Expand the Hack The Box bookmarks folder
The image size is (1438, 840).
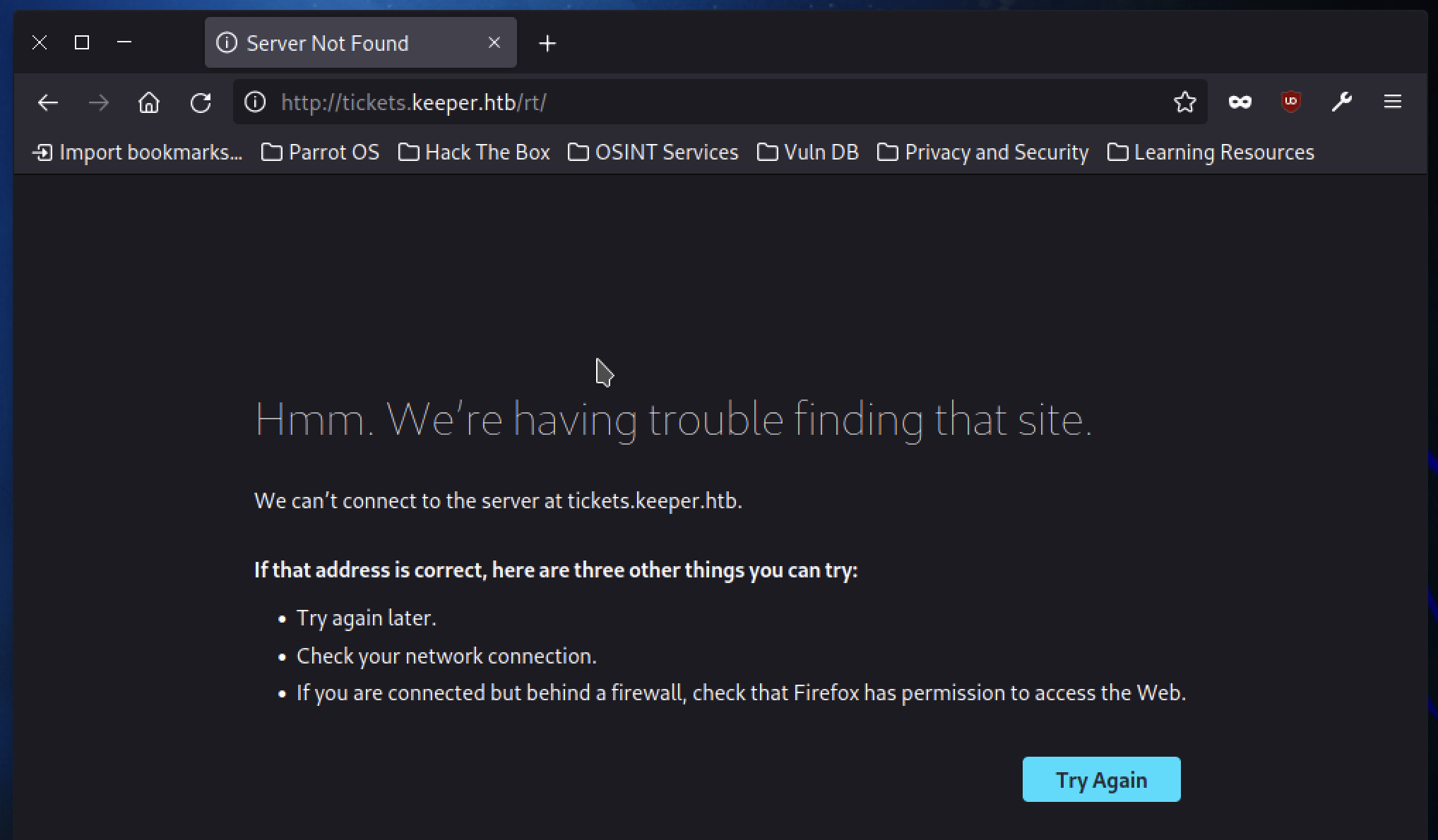point(474,152)
